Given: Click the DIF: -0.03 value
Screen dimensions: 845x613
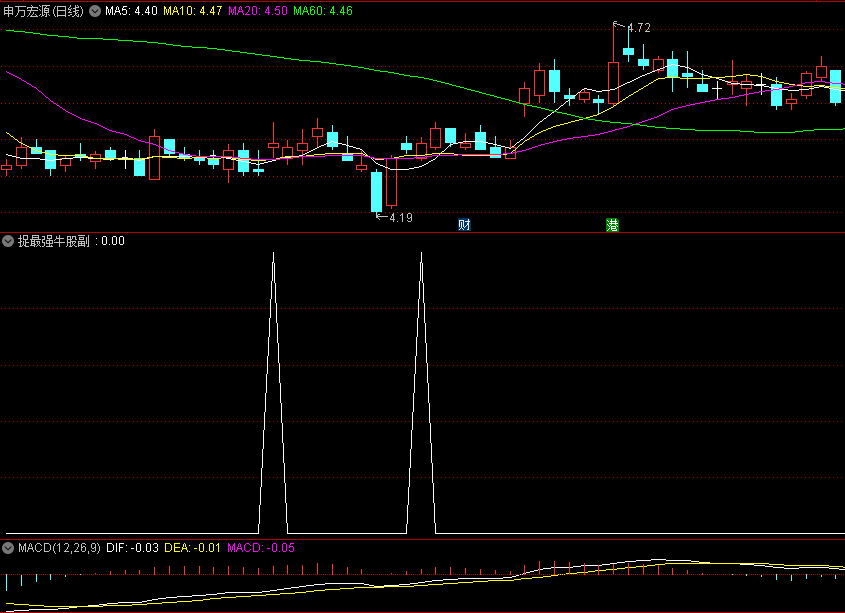Looking at the screenshot, I should pos(133,548).
